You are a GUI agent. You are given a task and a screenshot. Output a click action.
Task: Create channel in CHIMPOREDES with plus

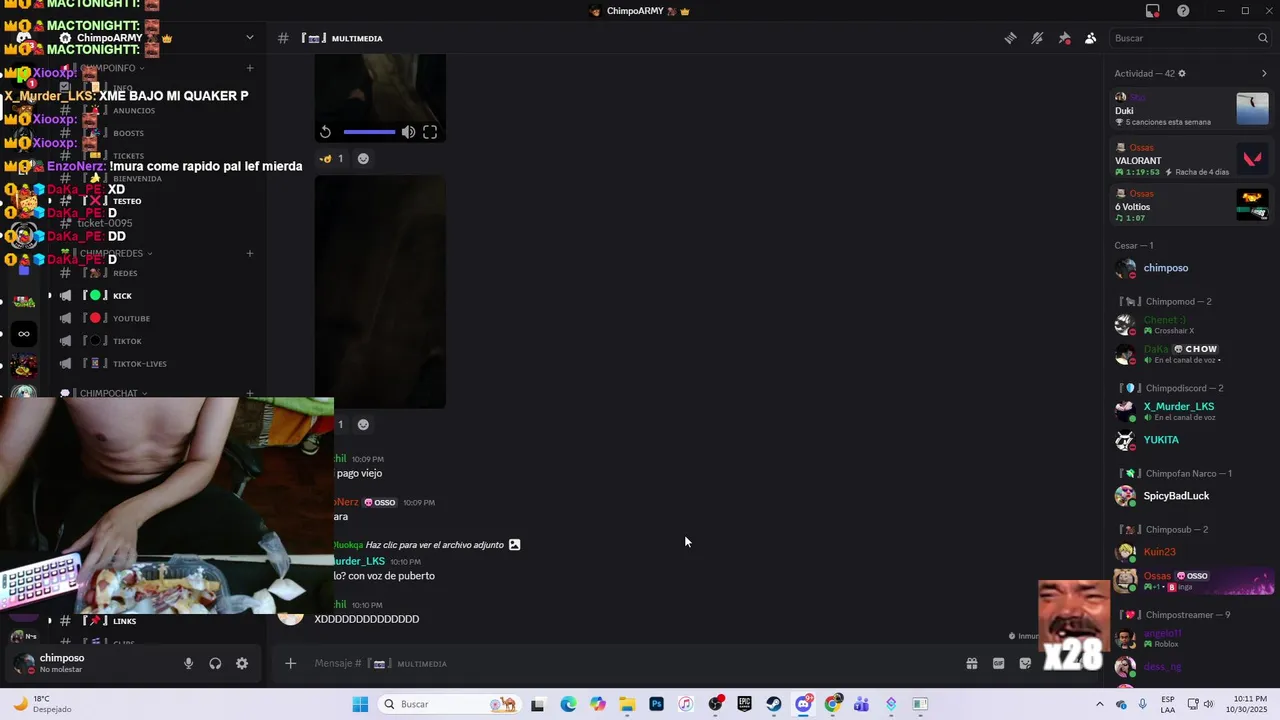tap(250, 253)
